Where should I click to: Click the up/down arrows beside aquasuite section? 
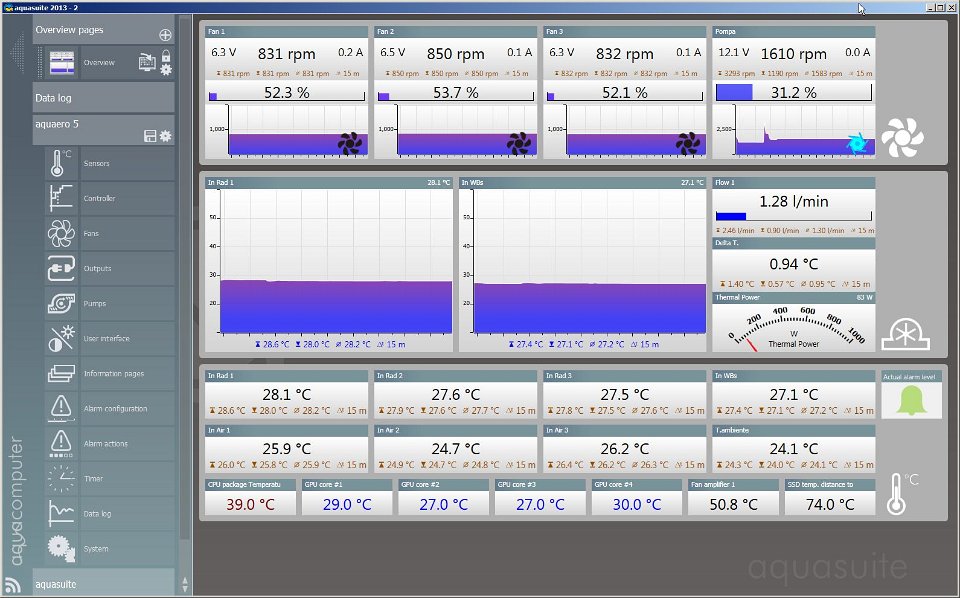point(185,584)
